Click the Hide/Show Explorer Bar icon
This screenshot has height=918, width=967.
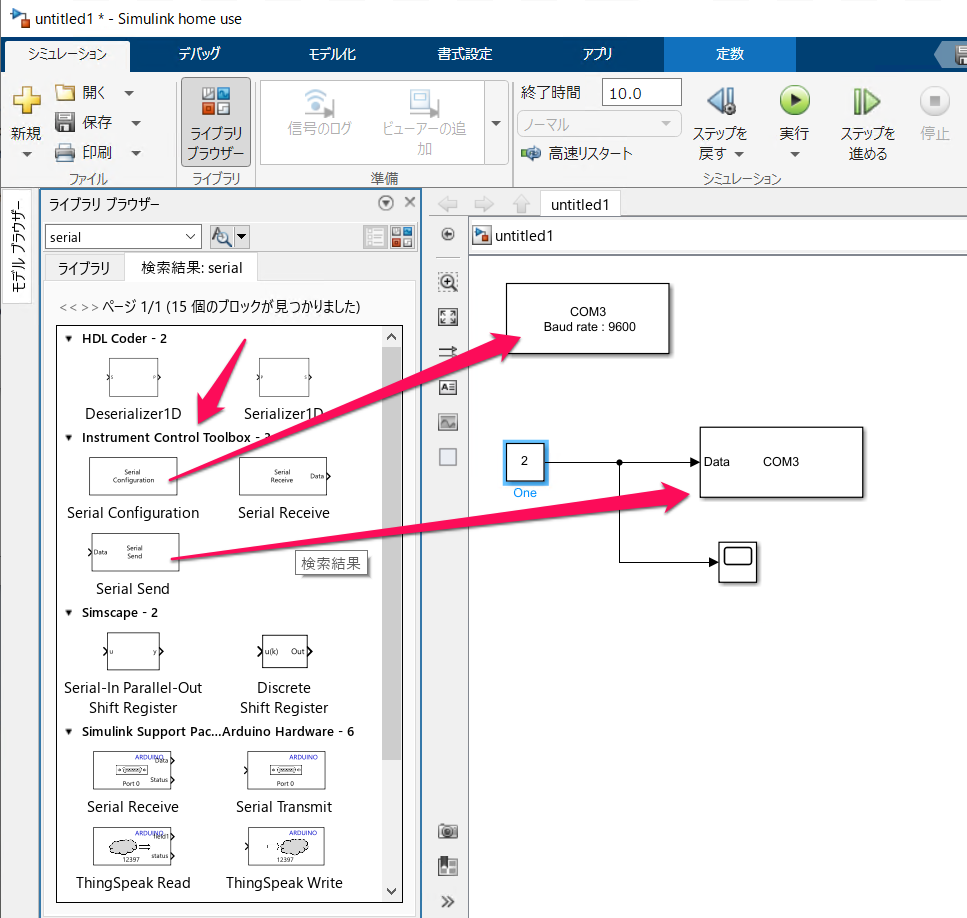pyautogui.click(x=448, y=234)
